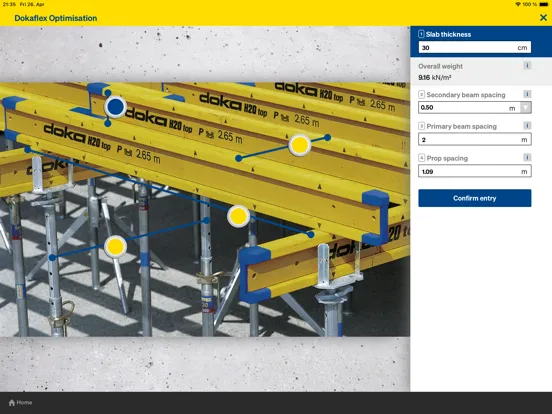Click the Slab thickness label
Viewport: 552px width, 414px height.
(448, 34)
